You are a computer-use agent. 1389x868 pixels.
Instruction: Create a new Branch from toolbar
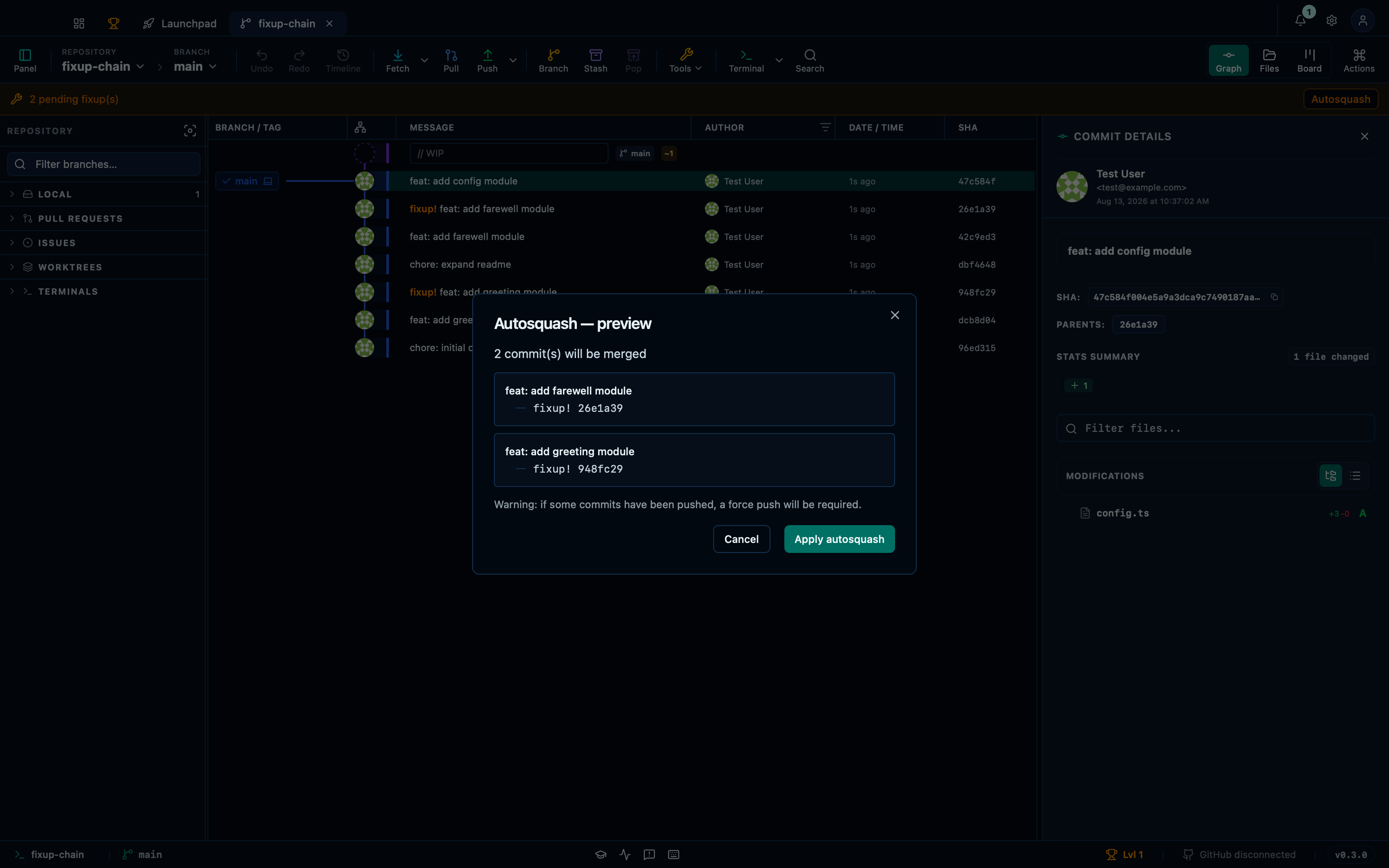coord(553,60)
